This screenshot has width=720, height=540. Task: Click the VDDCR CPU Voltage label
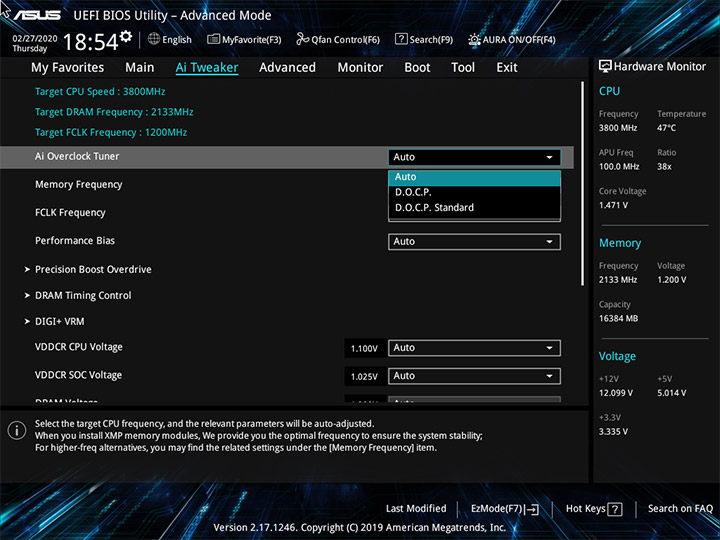pos(79,347)
